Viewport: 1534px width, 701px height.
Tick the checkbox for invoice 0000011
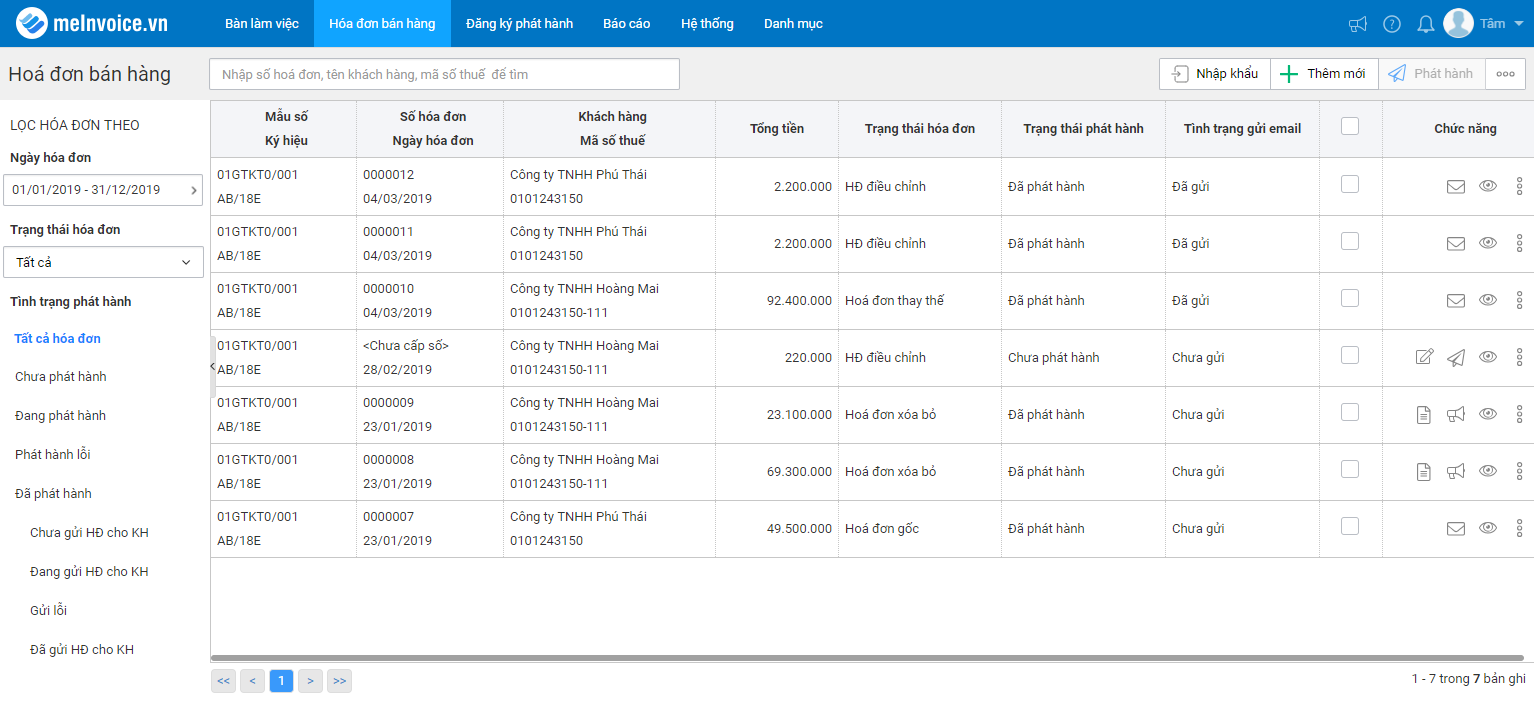tap(1350, 241)
